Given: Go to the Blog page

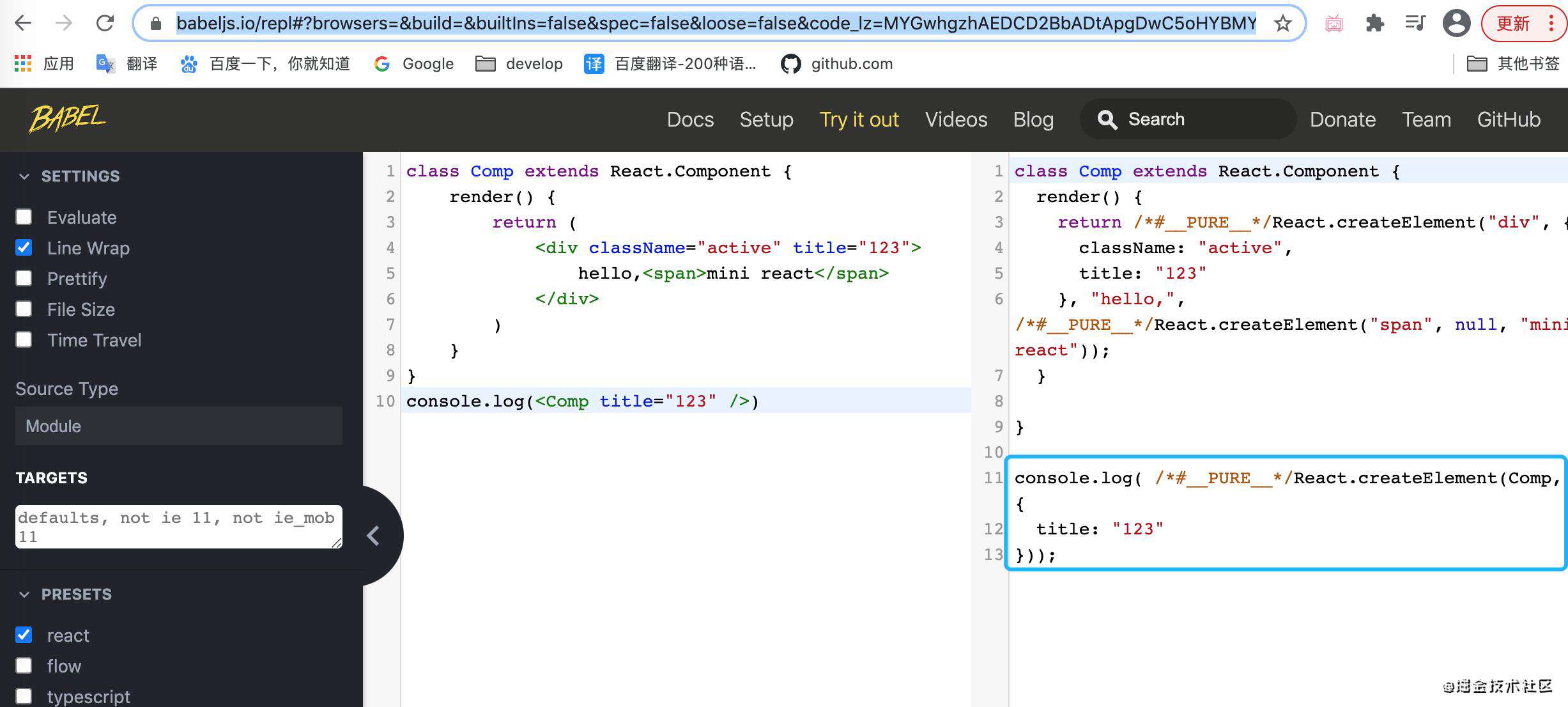Looking at the screenshot, I should click(x=1033, y=120).
